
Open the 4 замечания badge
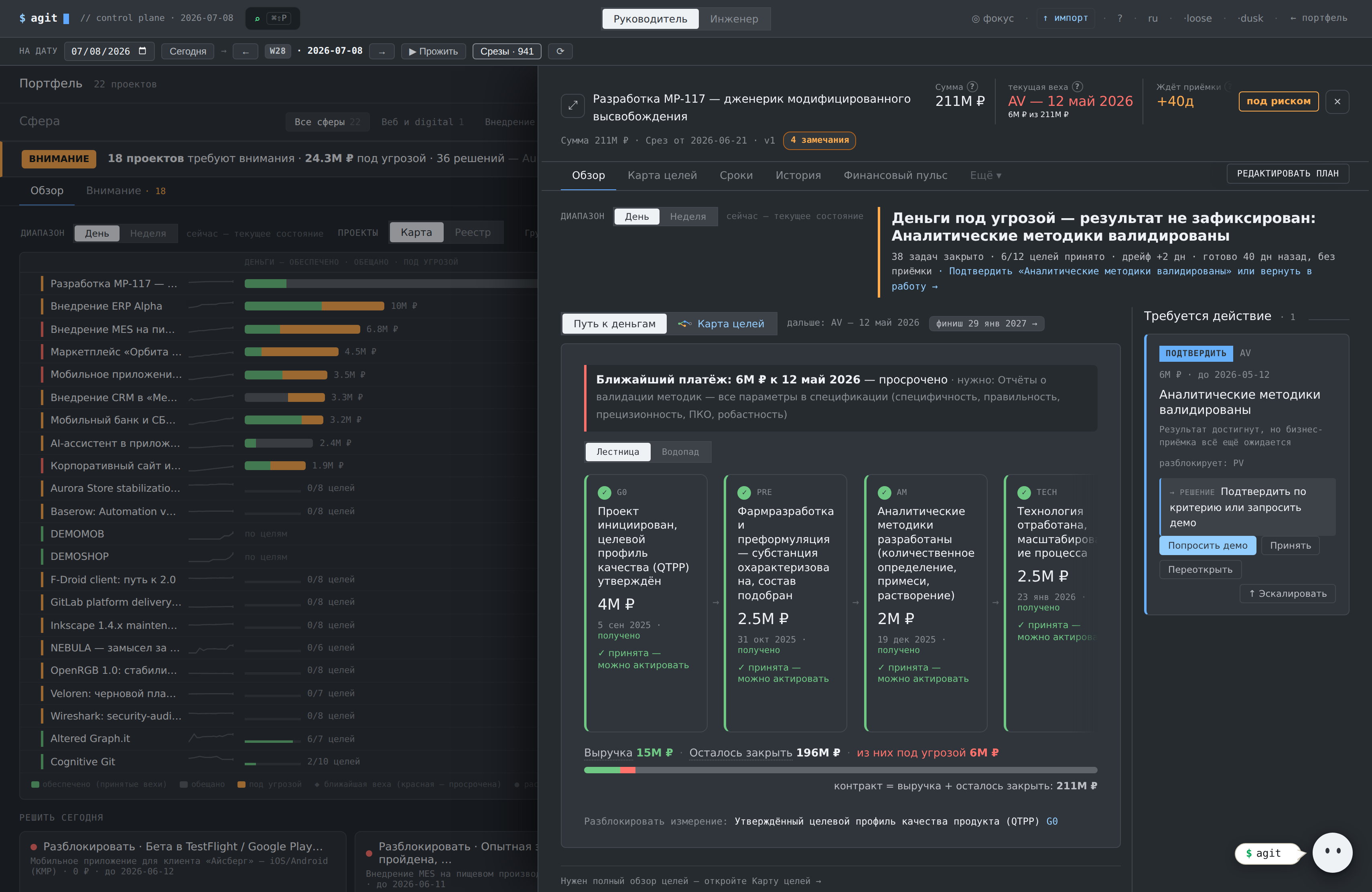(819, 140)
